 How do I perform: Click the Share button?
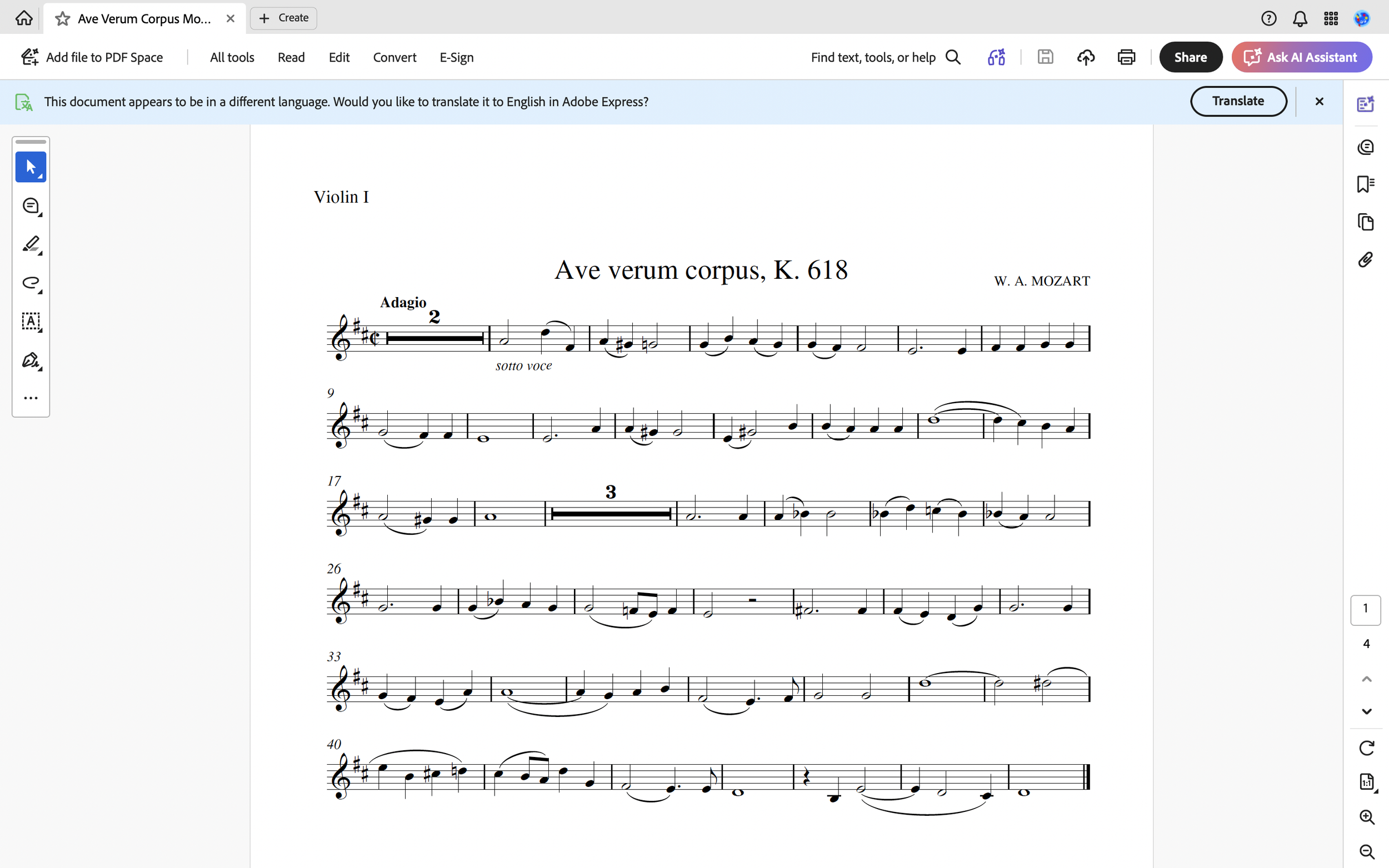click(1190, 57)
